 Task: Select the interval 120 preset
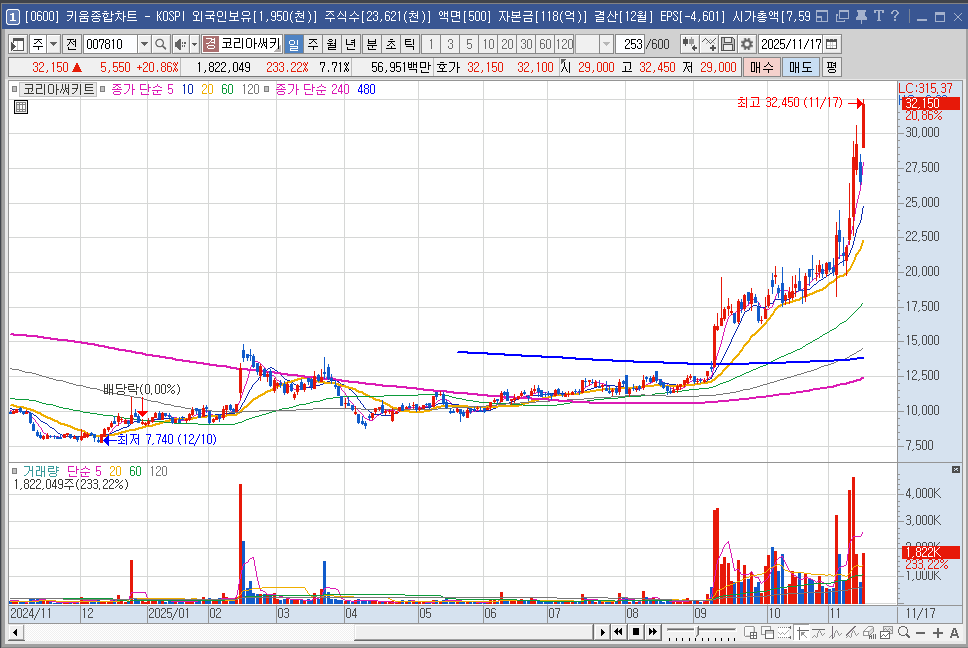click(564, 44)
